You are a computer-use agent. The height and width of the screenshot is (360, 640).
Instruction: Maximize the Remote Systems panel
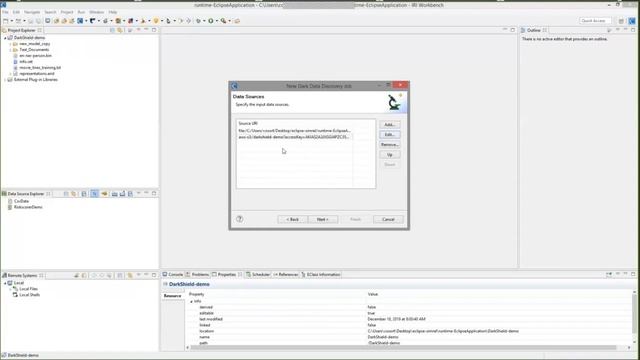pos(154,275)
